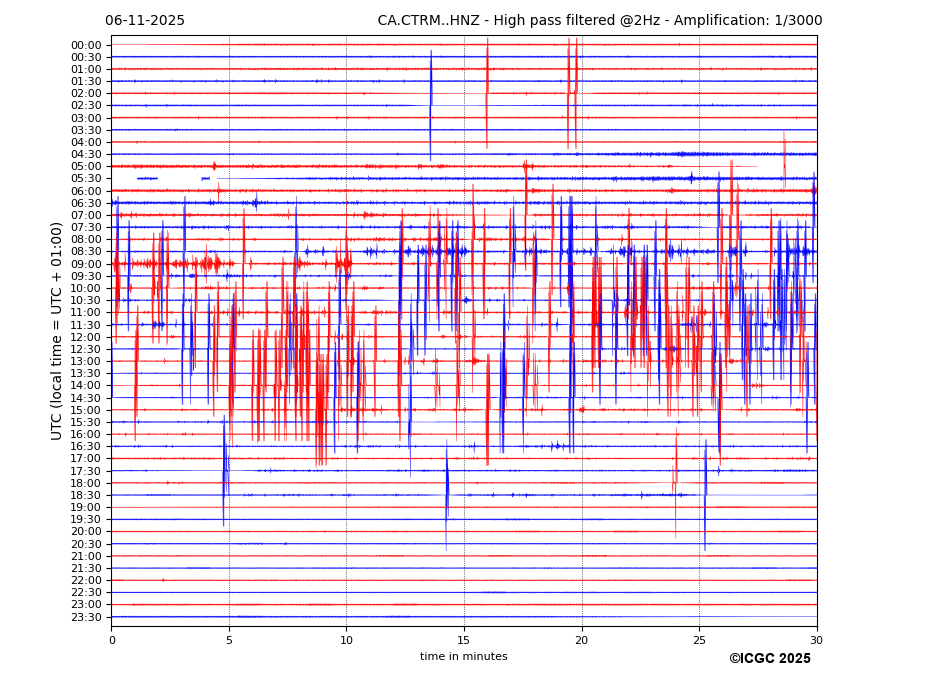
Task: Click the x-axis tick labeled 25
Action: [x=699, y=640]
